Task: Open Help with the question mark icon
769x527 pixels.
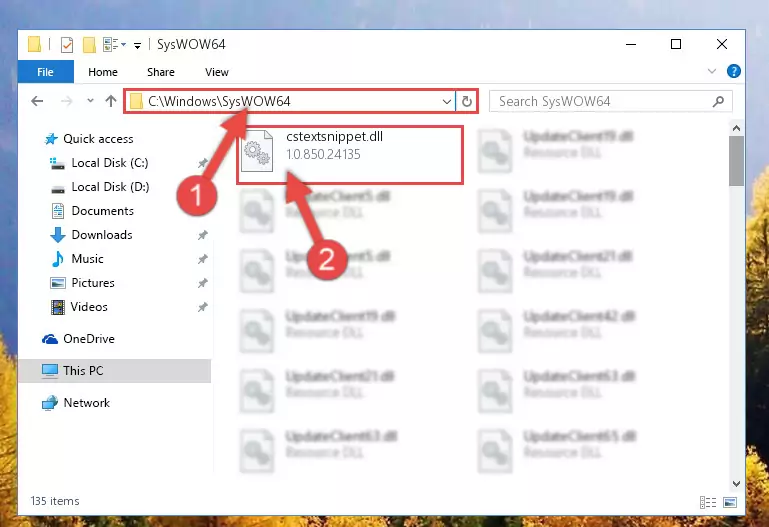Action: click(734, 72)
